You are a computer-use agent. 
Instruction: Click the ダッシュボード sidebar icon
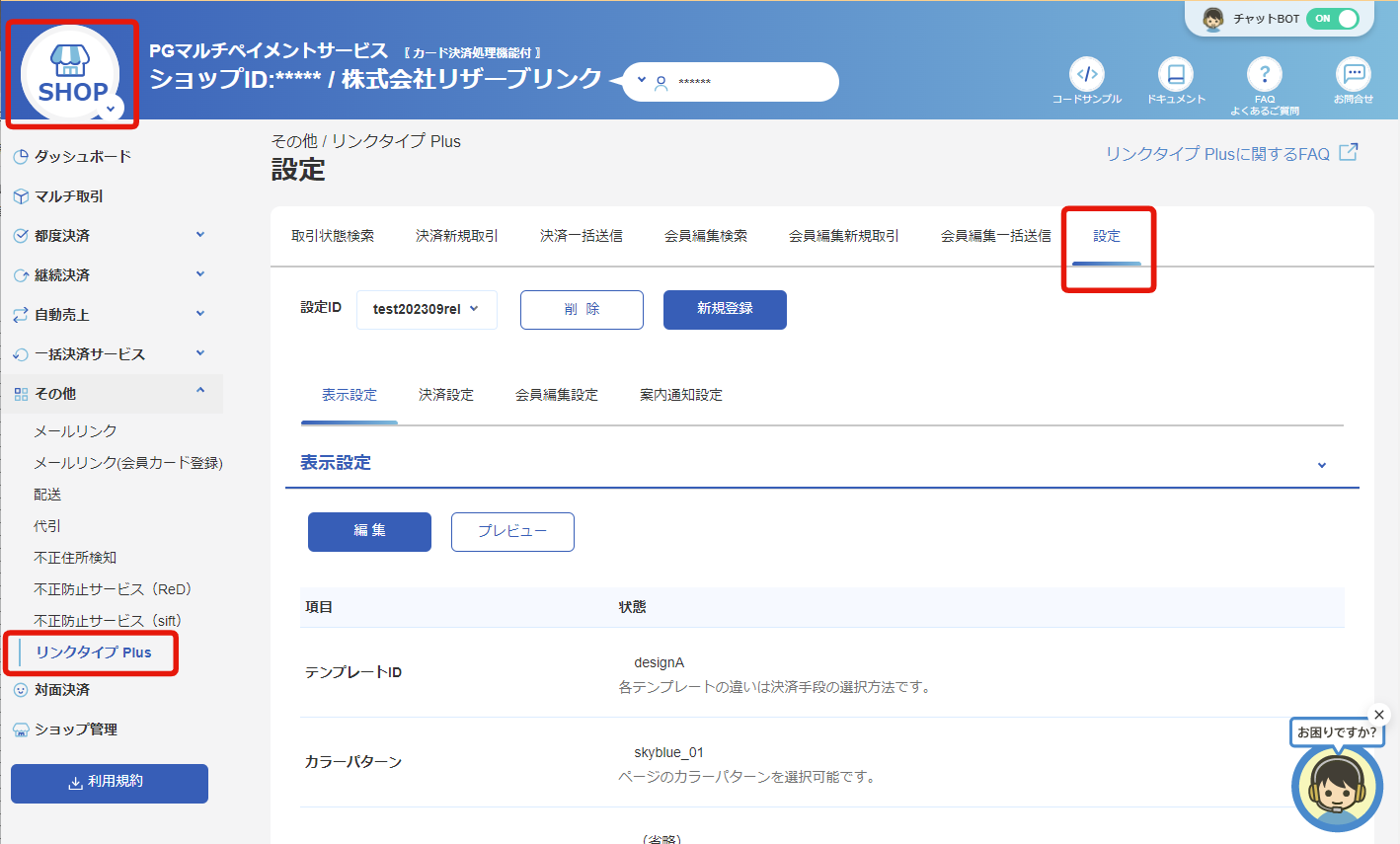[21, 157]
